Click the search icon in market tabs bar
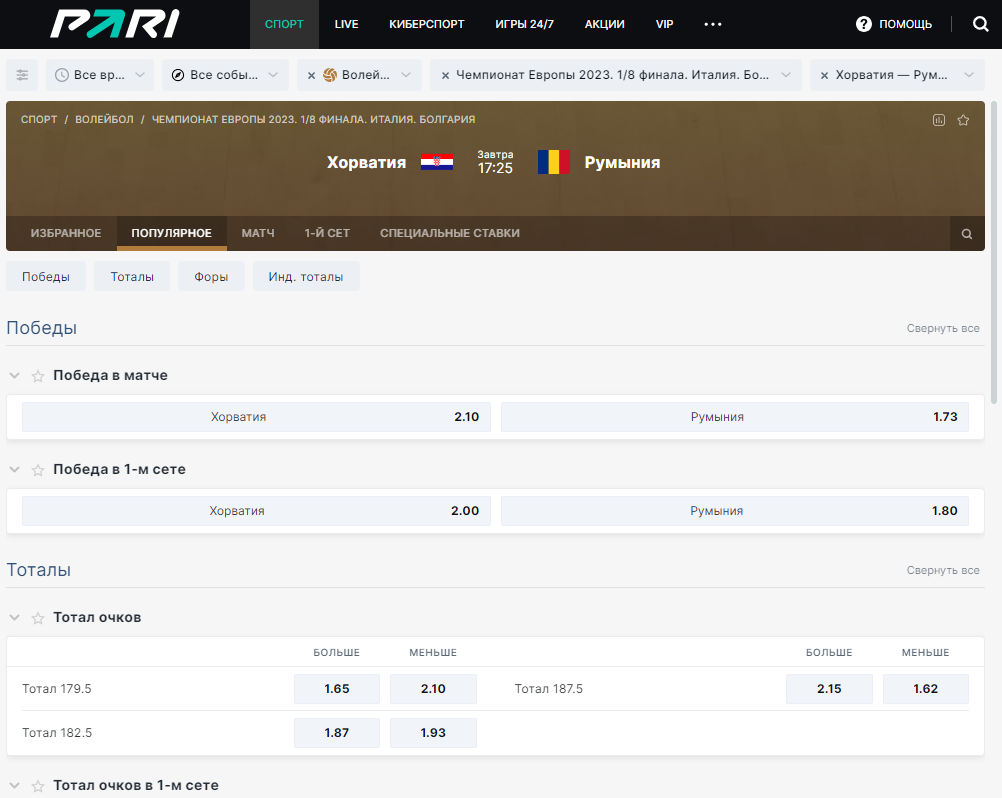The image size is (1002, 798). click(967, 234)
